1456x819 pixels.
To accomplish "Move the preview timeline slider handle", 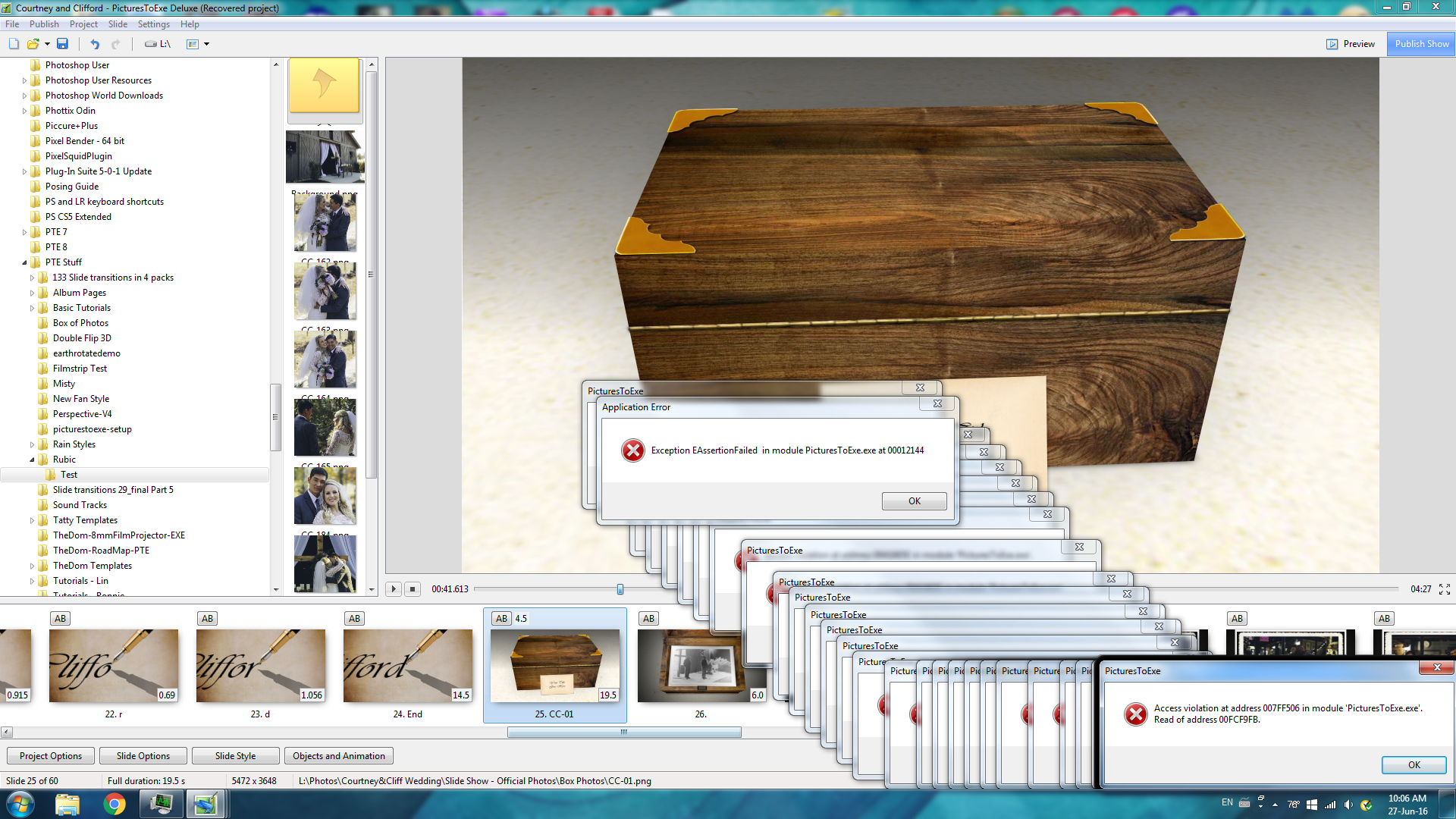I will click(620, 589).
